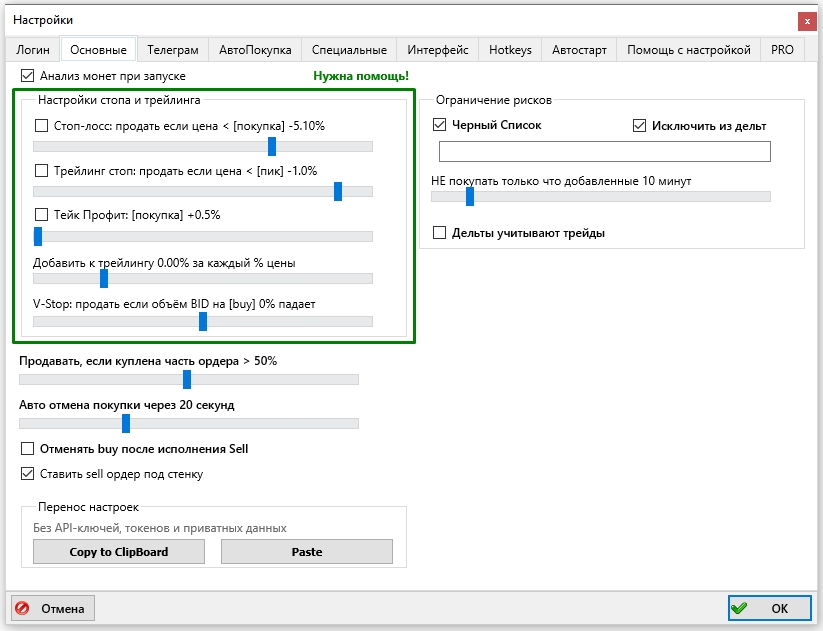Image resolution: width=823 pixels, height=631 pixels.
Task: Click the Стоп-лосс slider handle
Action: tap(272, 146)
